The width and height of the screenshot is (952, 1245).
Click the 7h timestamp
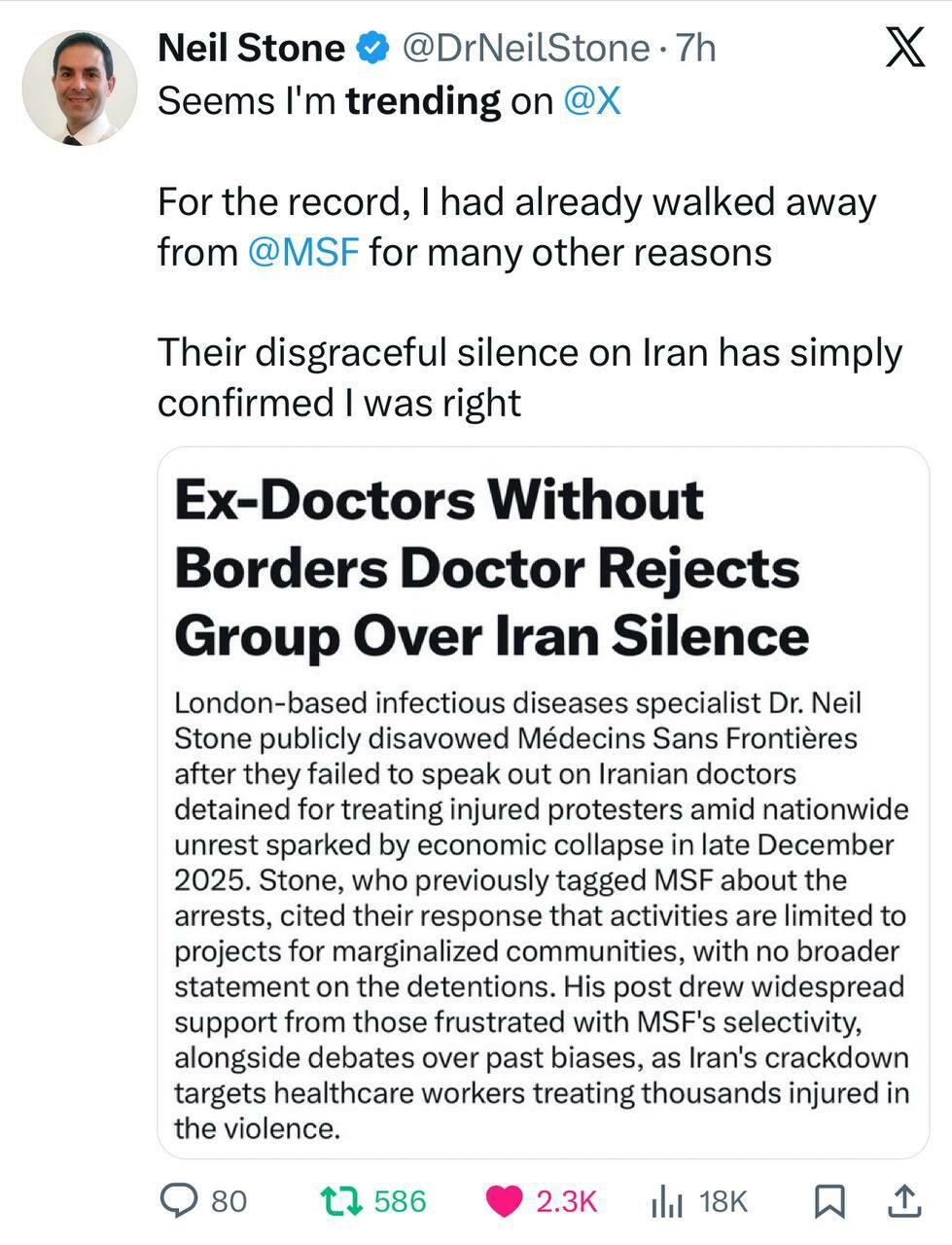coord(695,48)
